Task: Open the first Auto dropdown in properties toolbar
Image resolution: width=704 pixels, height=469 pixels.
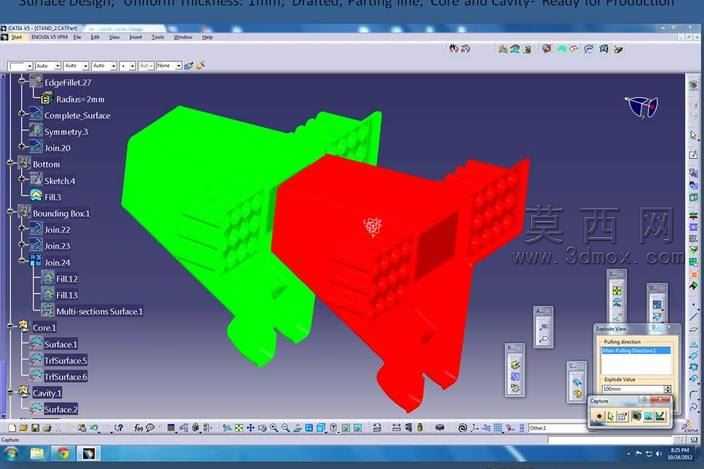Action: tap(48, 66)
